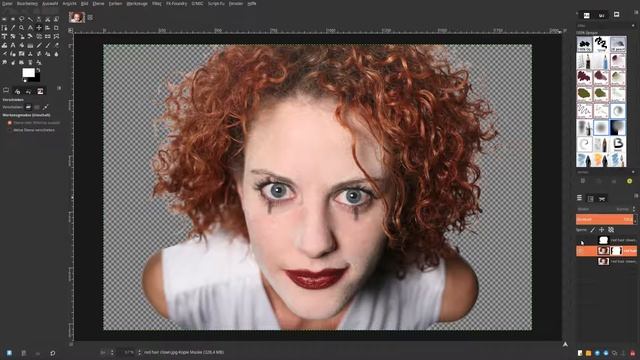This screenshot has height=360, width=640.
Task: Select the Zoom magnifier tool
Action: click(21, 28)
